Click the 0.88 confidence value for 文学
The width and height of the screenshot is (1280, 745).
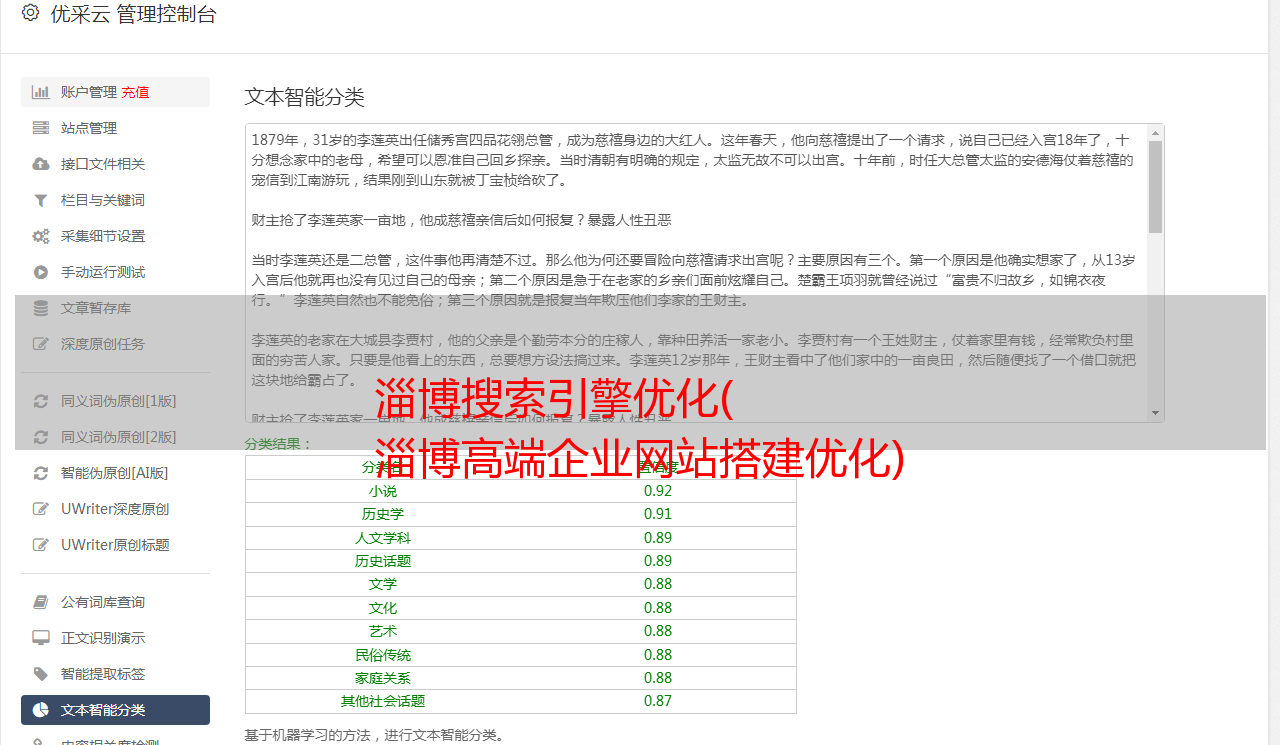[658, 584]
